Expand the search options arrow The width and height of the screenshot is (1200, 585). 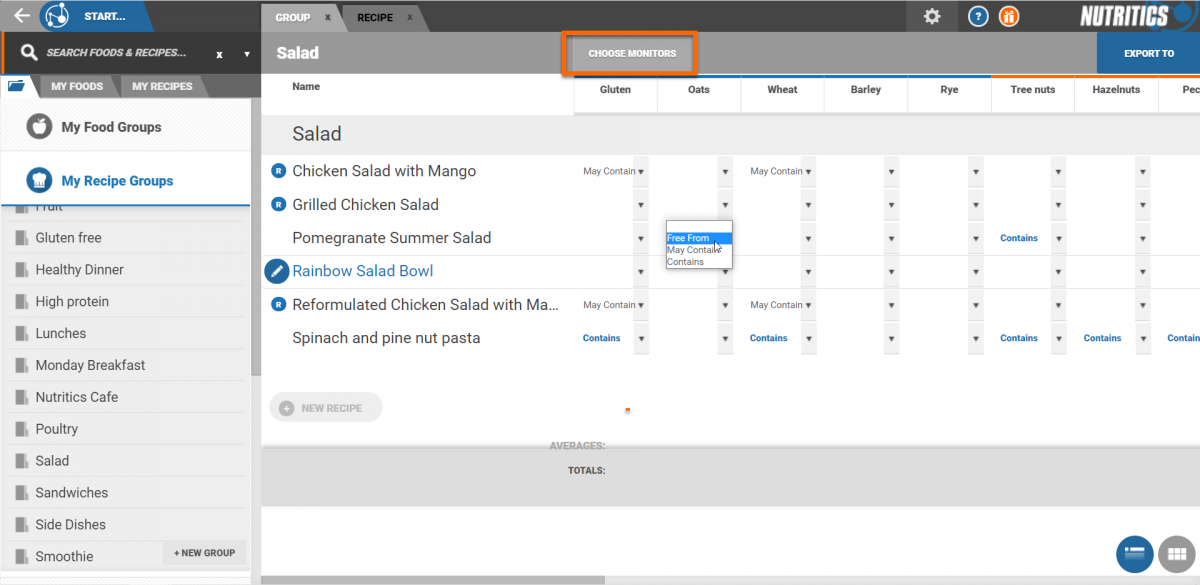[247, 54]
